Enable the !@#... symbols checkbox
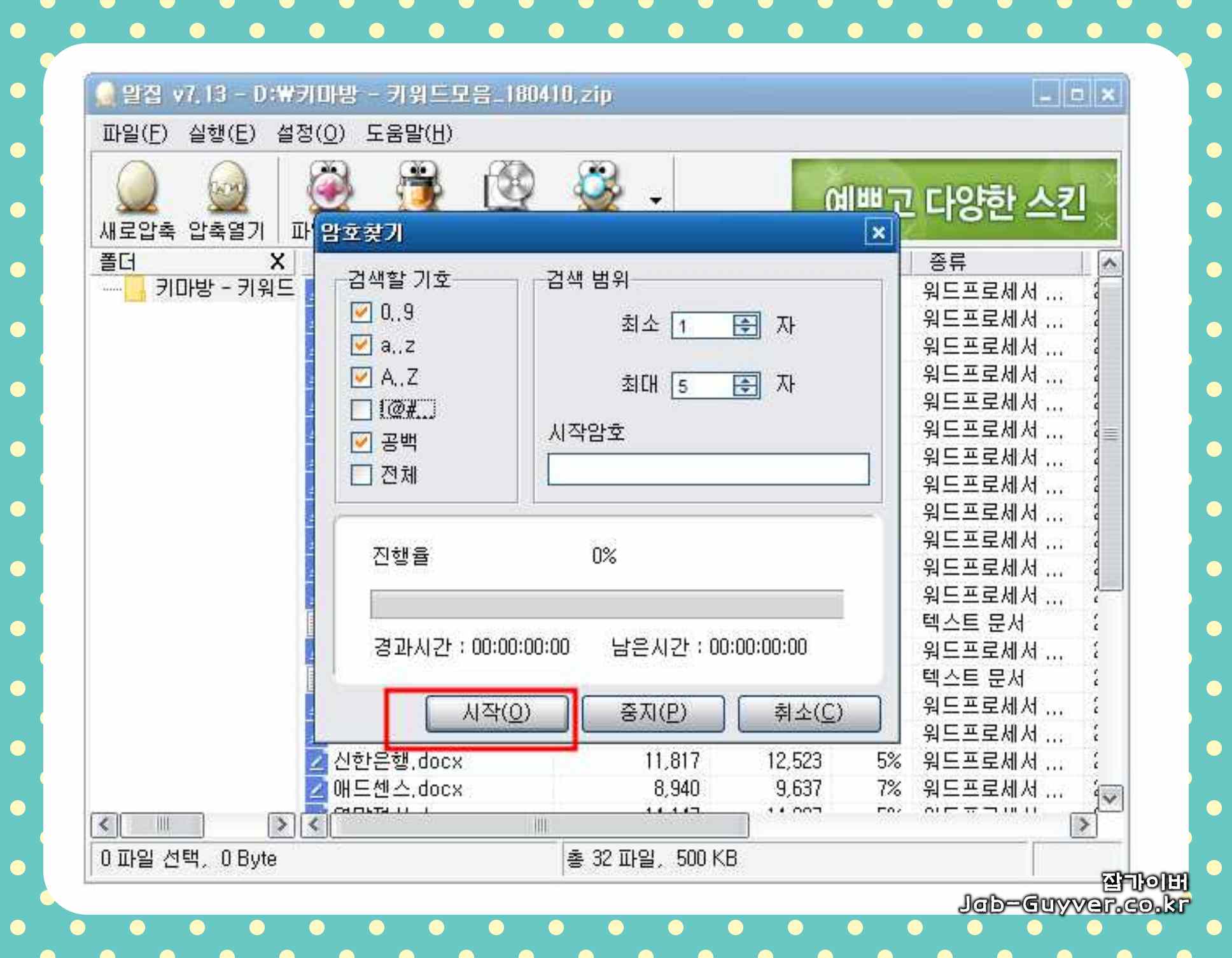 (x=361, y=410)
